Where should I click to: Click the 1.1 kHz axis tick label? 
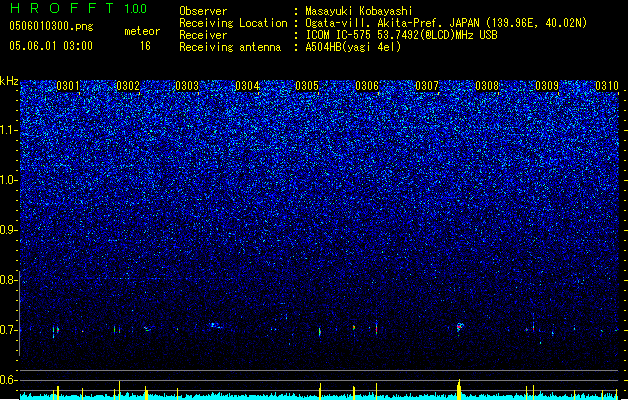click(x=9, y=130)
